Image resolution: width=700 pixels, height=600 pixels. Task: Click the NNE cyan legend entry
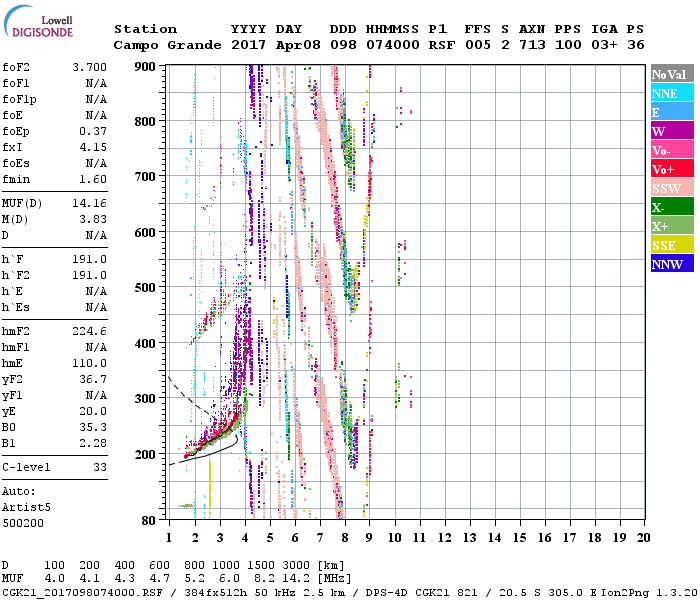(671, 93)
